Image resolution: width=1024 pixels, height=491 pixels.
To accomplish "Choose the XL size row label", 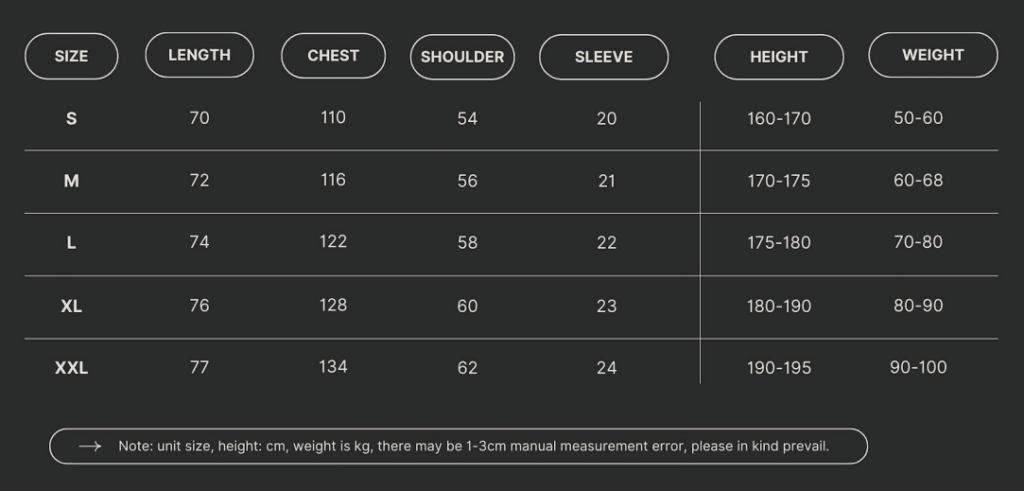I will [x=71, y=306].
